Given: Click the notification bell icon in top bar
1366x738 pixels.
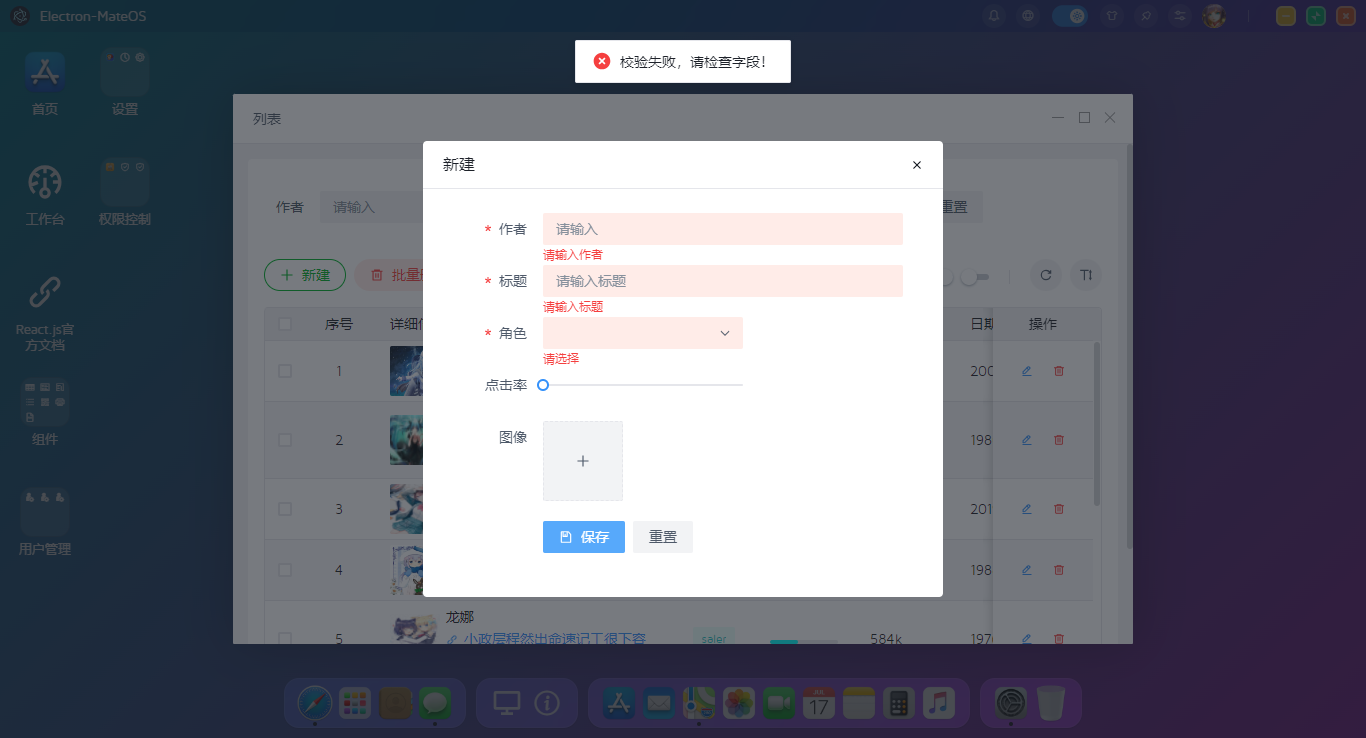Looking at the screenshot, I should (994, 16).
